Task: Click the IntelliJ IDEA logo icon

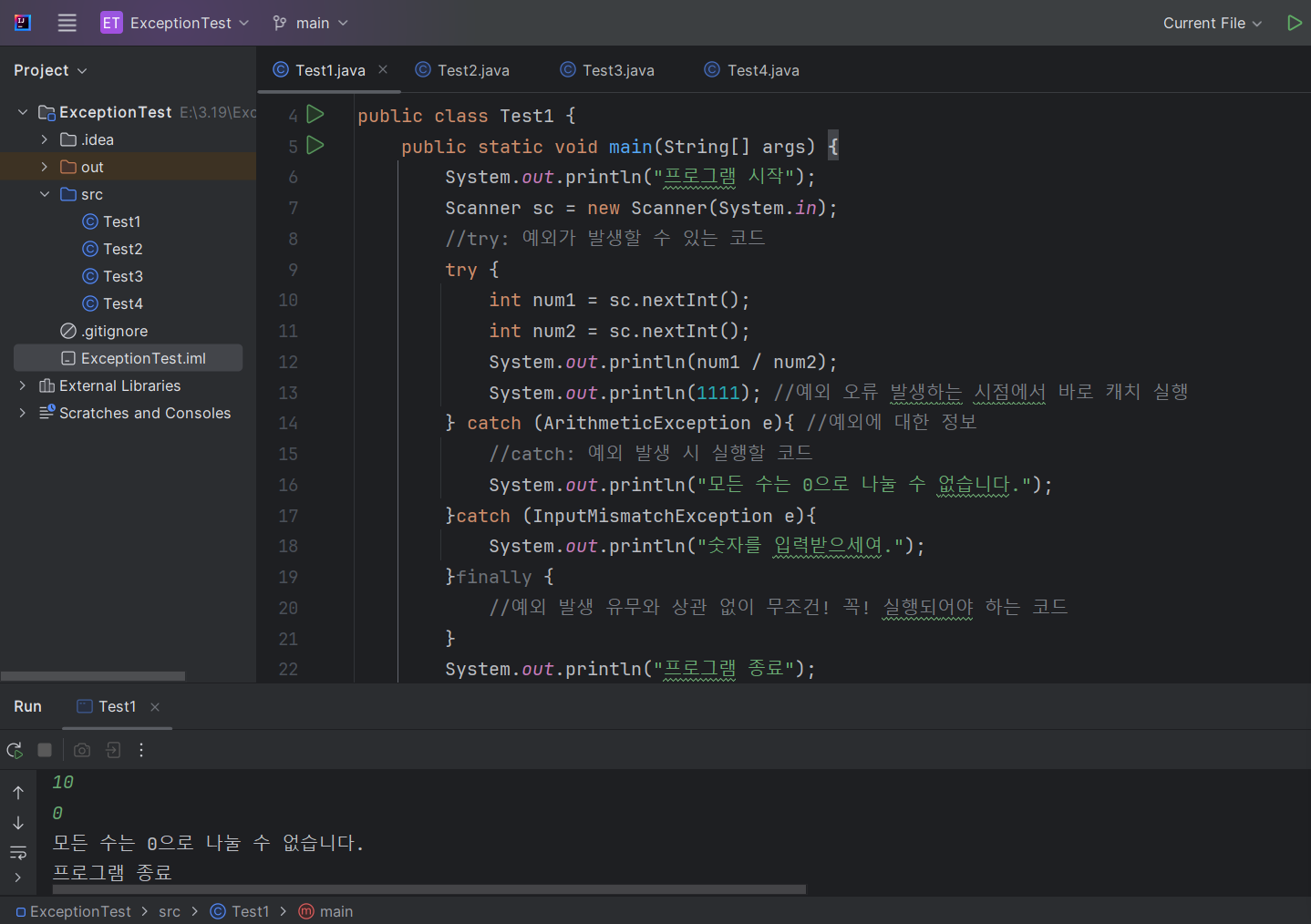Action: point(23,23)
